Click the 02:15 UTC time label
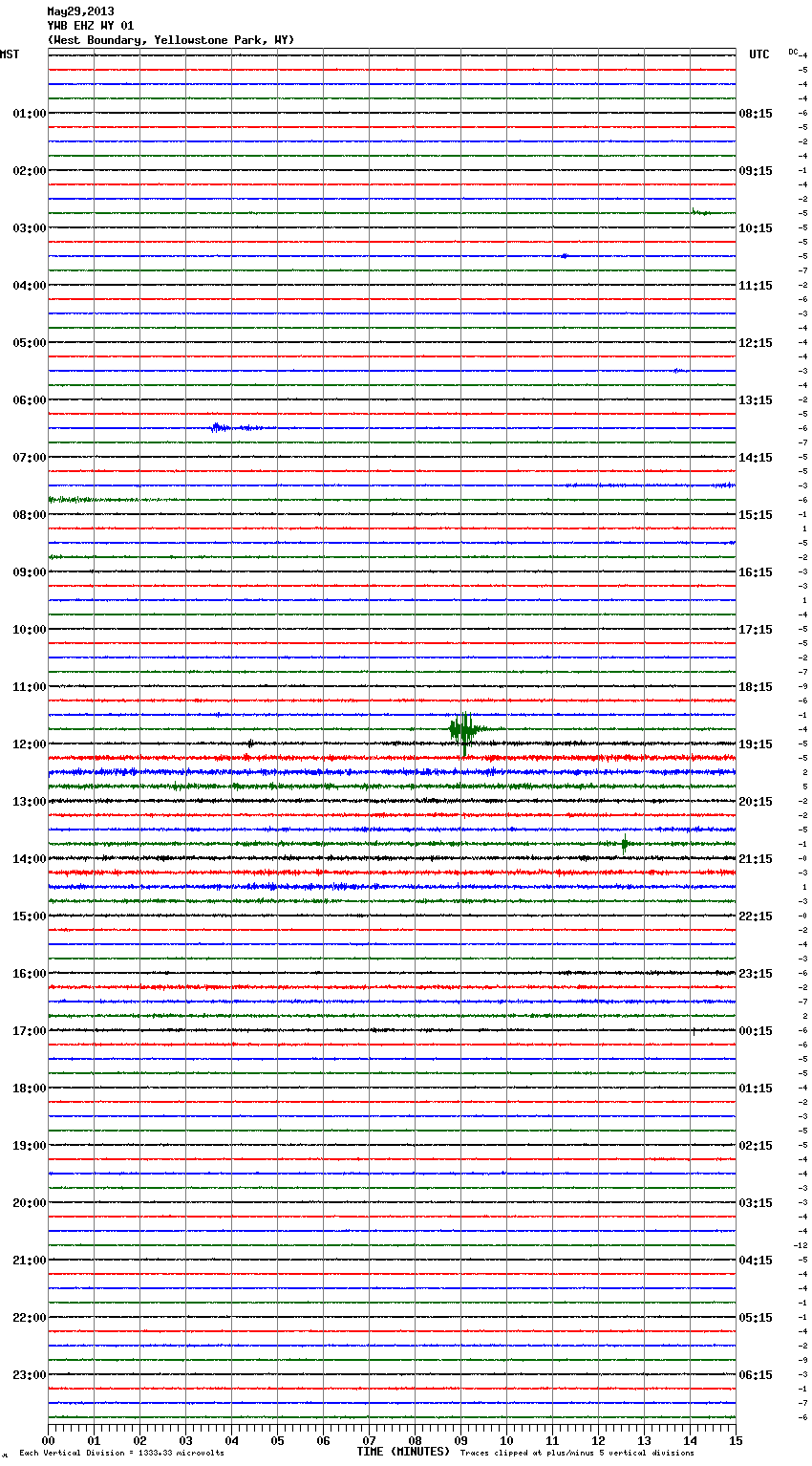The image size is (812, 1466). pos(756,1146)
